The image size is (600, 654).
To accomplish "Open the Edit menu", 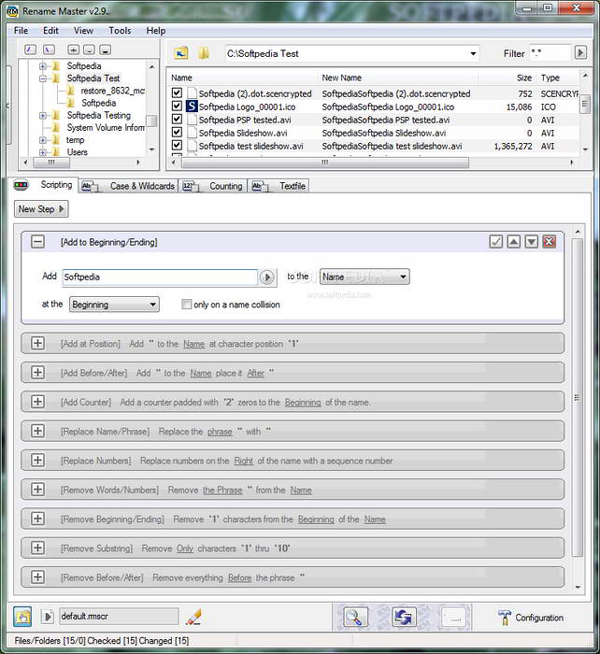I will pyautogui.click(x=51, y=30).
